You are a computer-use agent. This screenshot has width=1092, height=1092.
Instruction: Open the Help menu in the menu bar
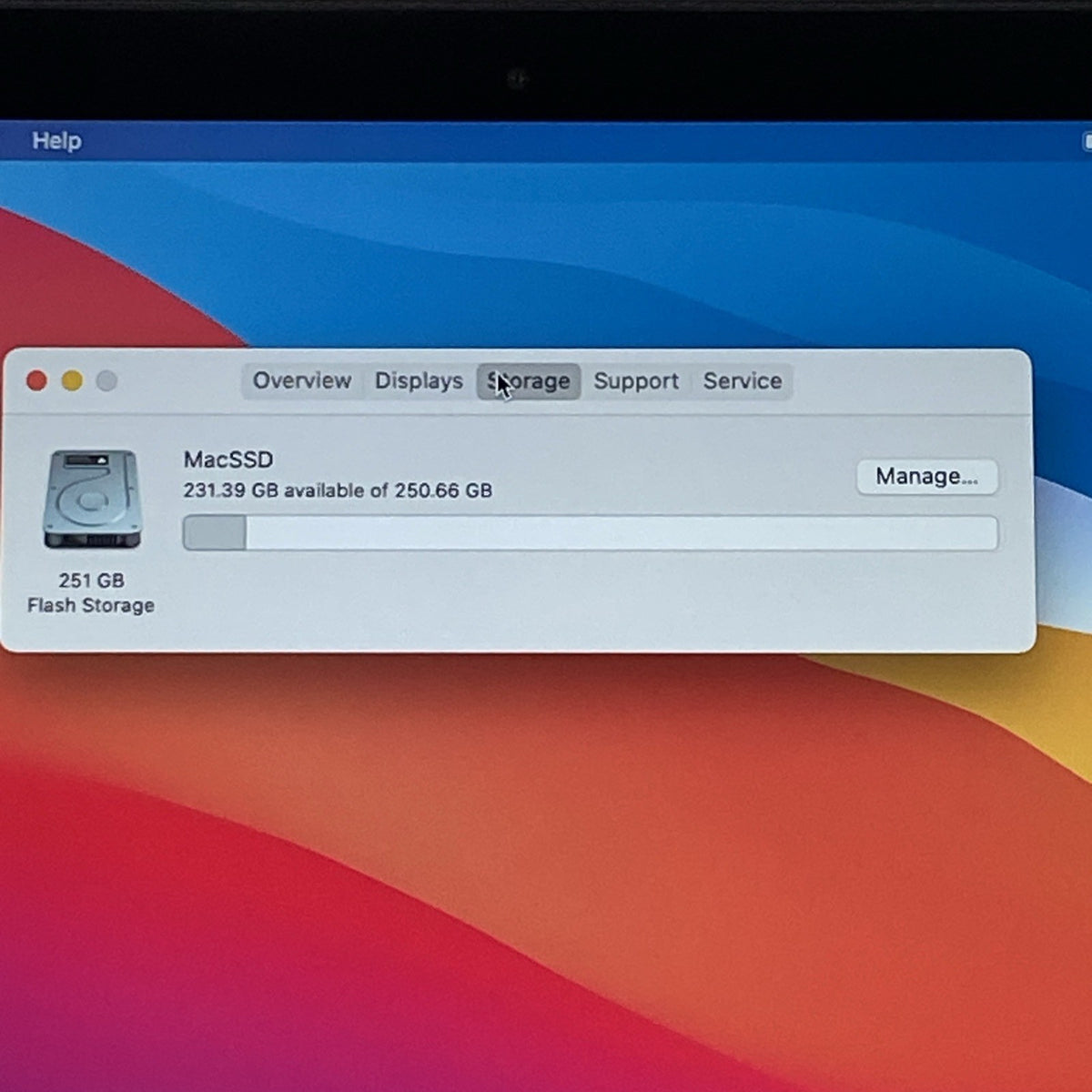(x=56, y=141)
